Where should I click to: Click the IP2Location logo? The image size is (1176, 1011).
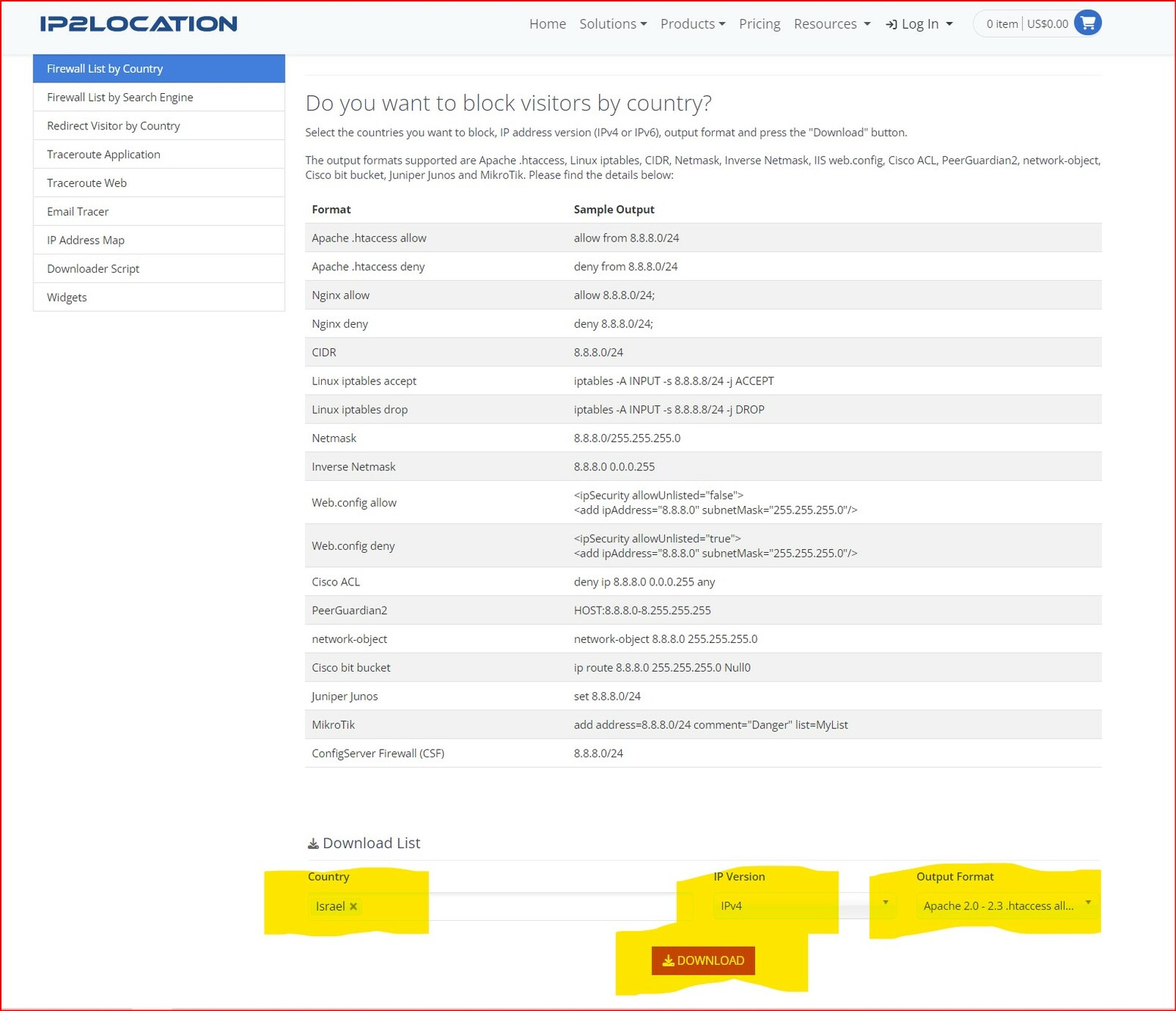click(139, 24)
